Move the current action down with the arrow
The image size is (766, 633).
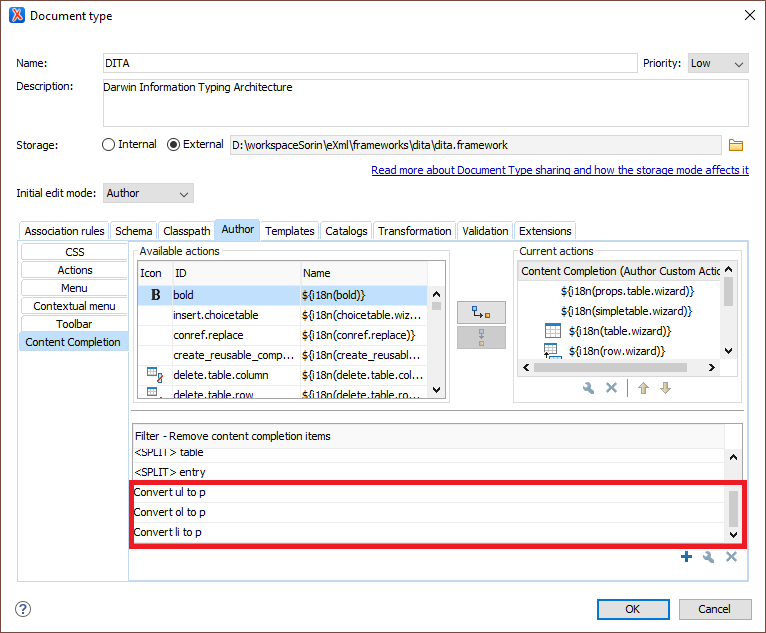click(x=665, y=388)
